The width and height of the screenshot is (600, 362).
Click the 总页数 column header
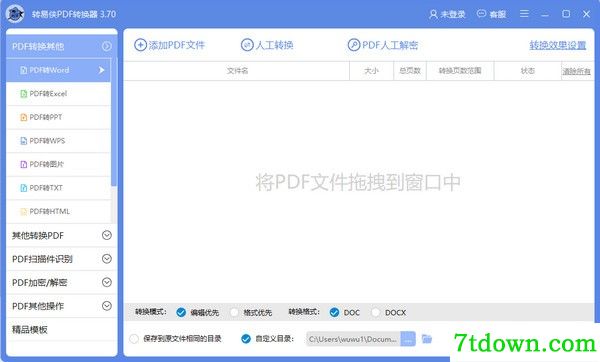(410, 71)
